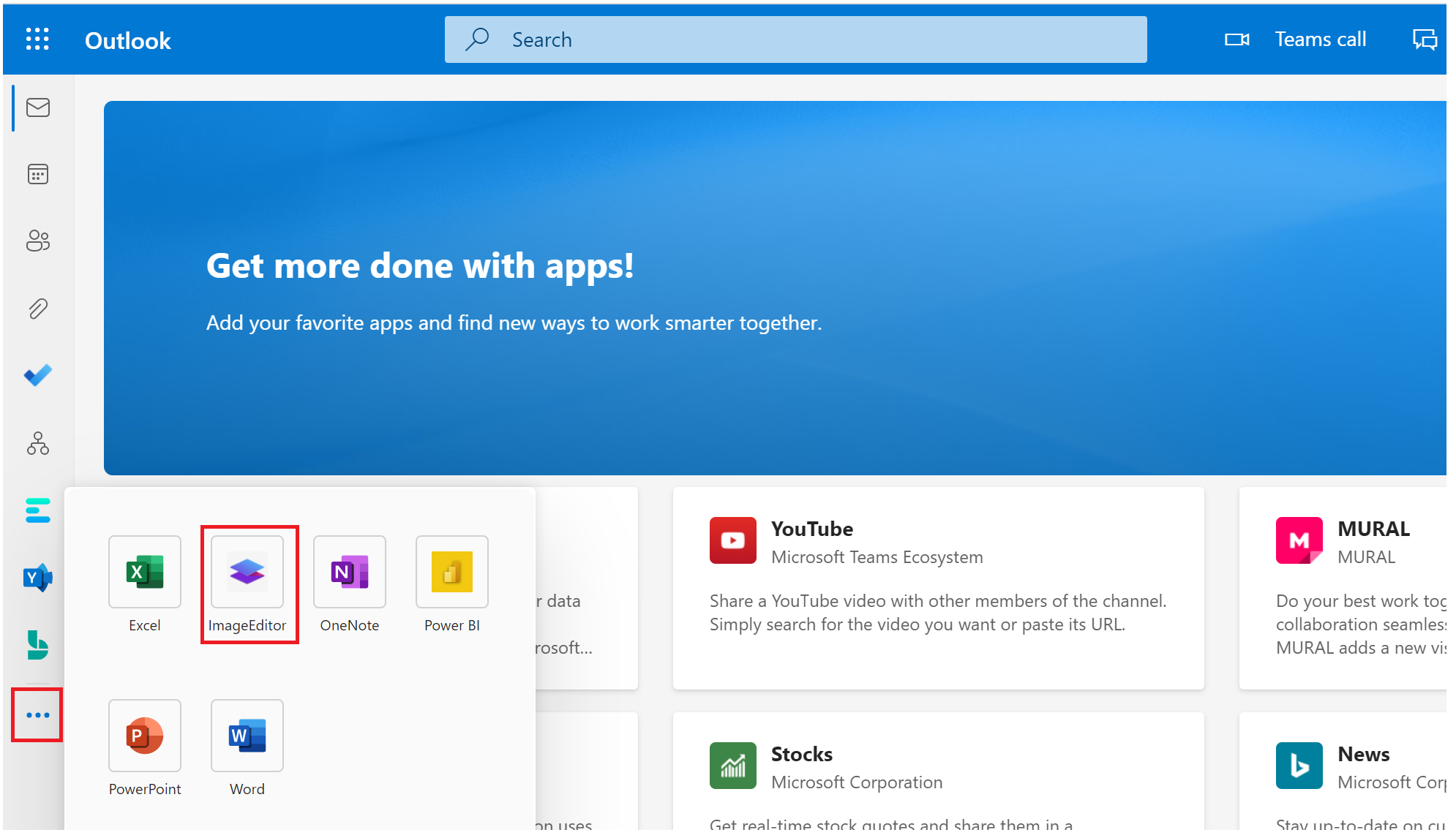The height and width of the screenshot is (838, 1456).
Task: Launch OneNote from the apps flyout
Action: [350, 572]
